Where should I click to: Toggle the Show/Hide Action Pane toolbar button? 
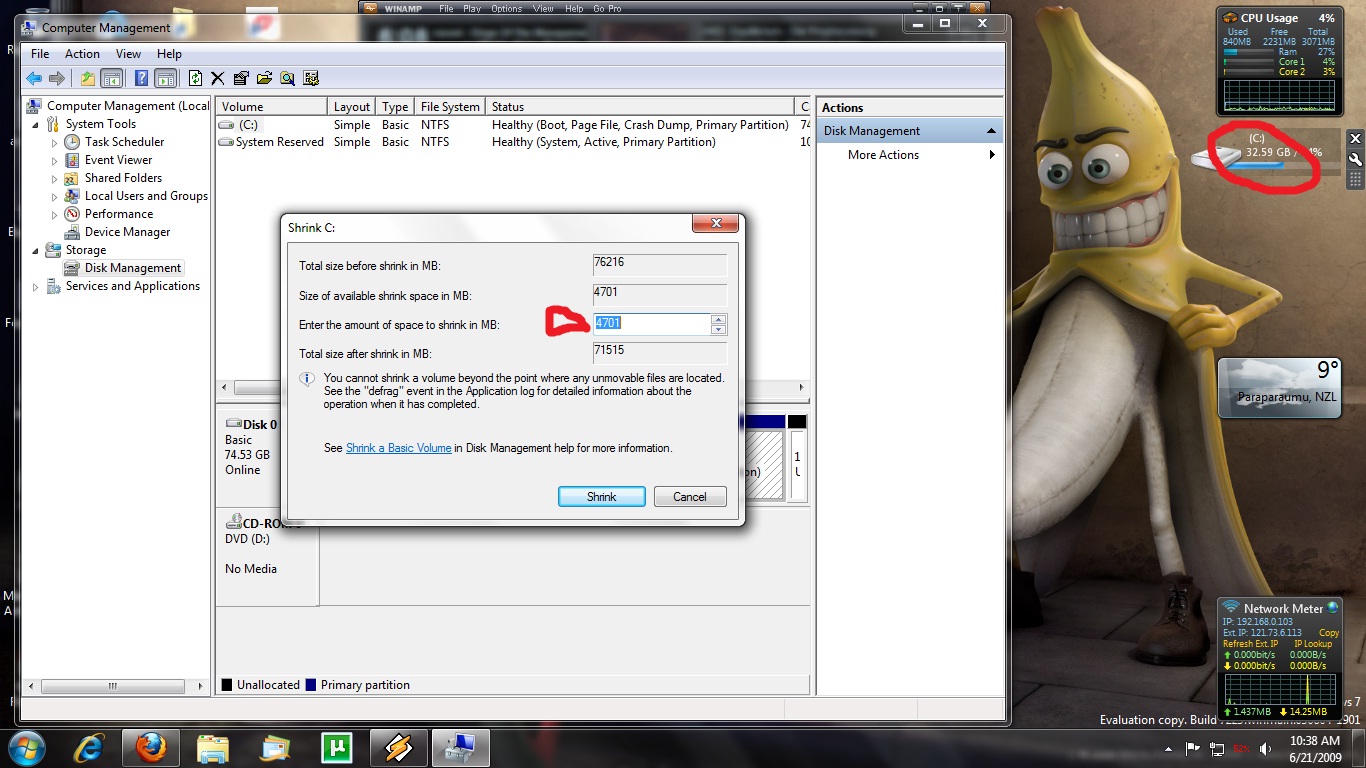pyautogui.click(x=166, y=78)
